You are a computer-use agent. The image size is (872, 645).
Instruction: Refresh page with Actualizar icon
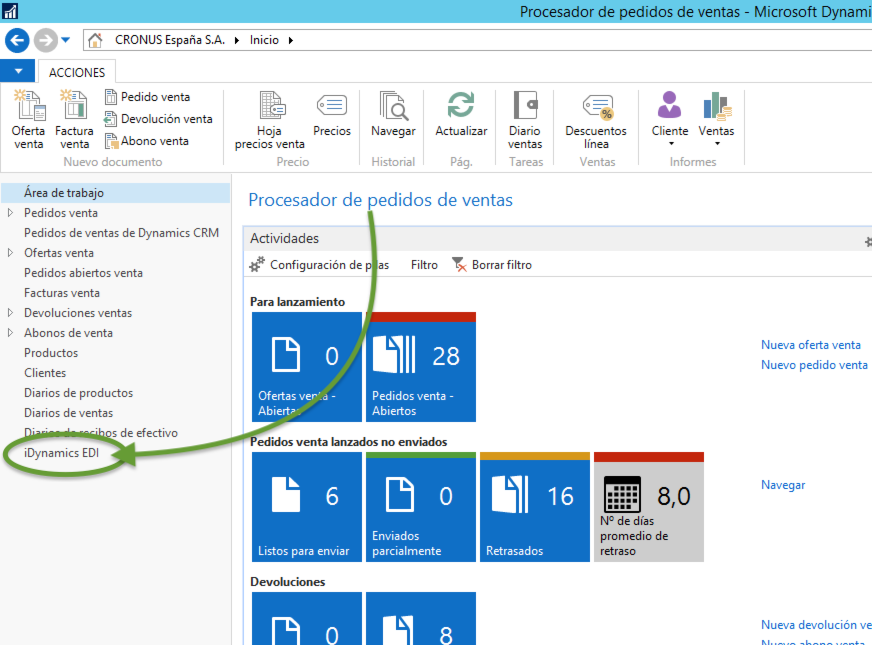point(461,115)
